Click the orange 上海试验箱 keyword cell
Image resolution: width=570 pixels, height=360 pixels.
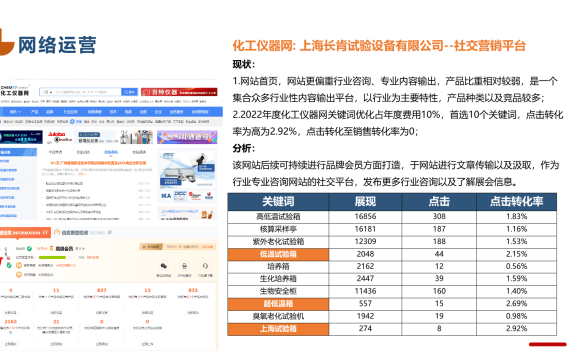[x=278, y=329]
